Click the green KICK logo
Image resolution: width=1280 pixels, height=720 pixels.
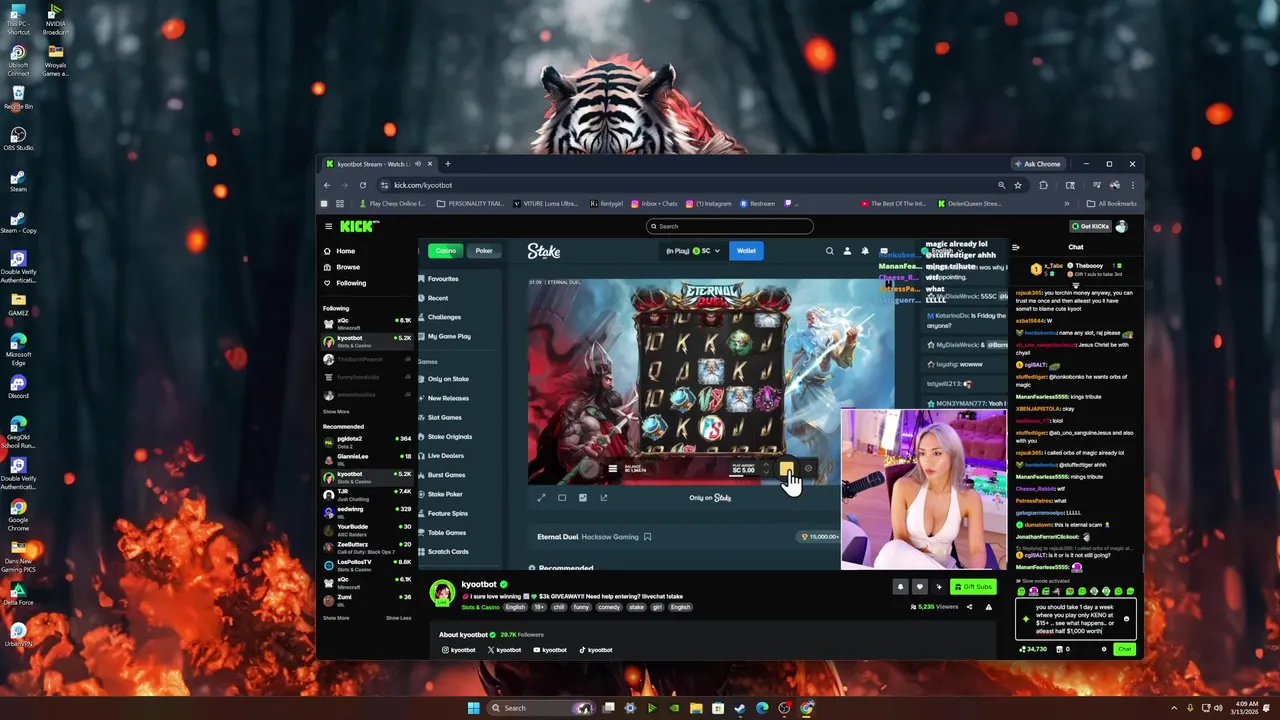[358, 226]
